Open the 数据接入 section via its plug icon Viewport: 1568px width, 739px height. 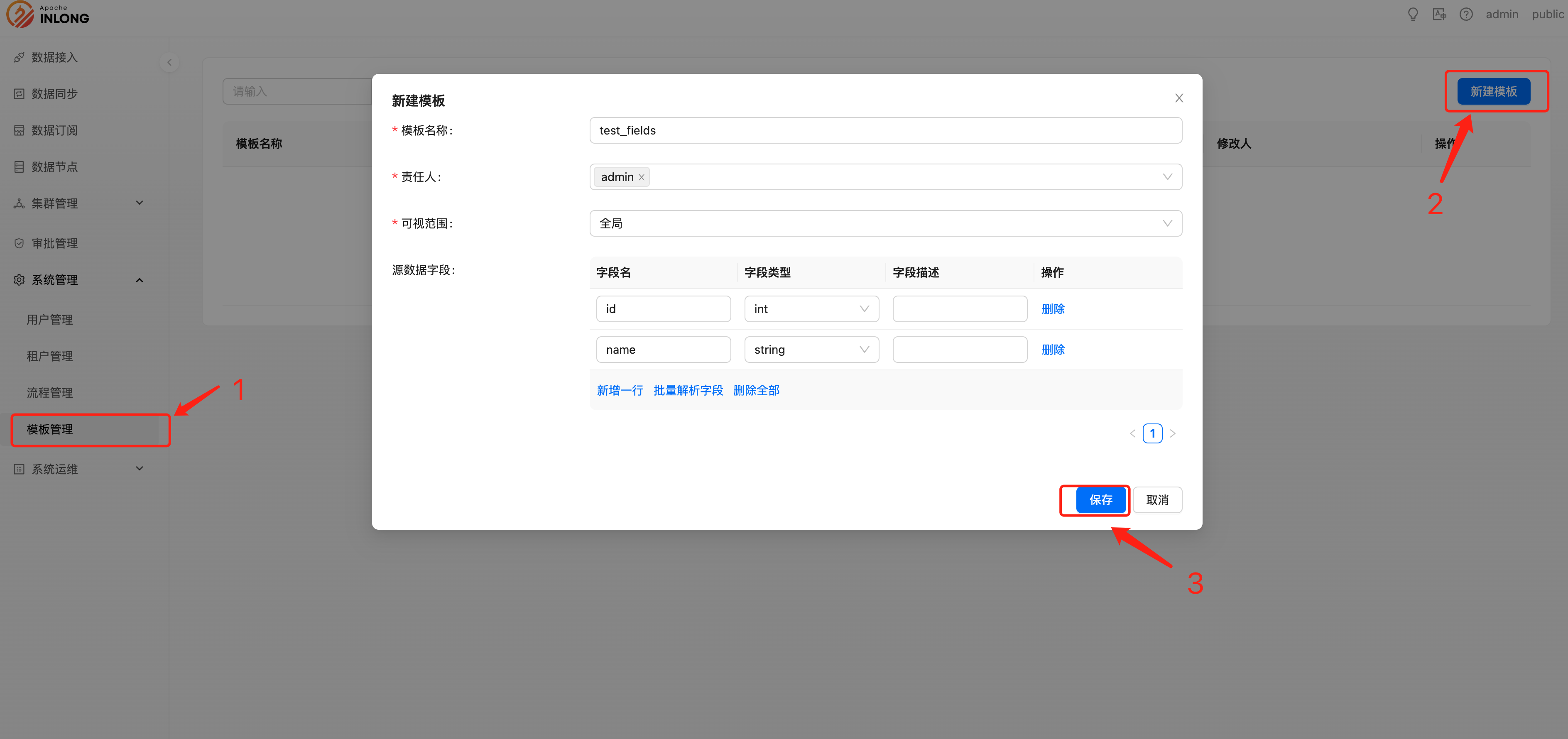tap(19, 56)
